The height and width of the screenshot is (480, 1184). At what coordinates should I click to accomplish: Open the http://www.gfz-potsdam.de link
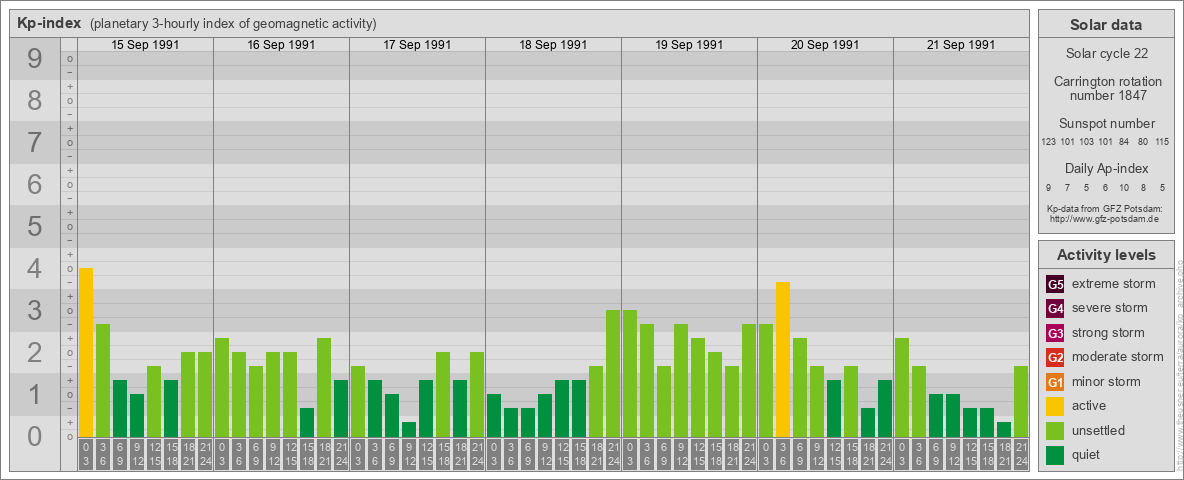1106,219
